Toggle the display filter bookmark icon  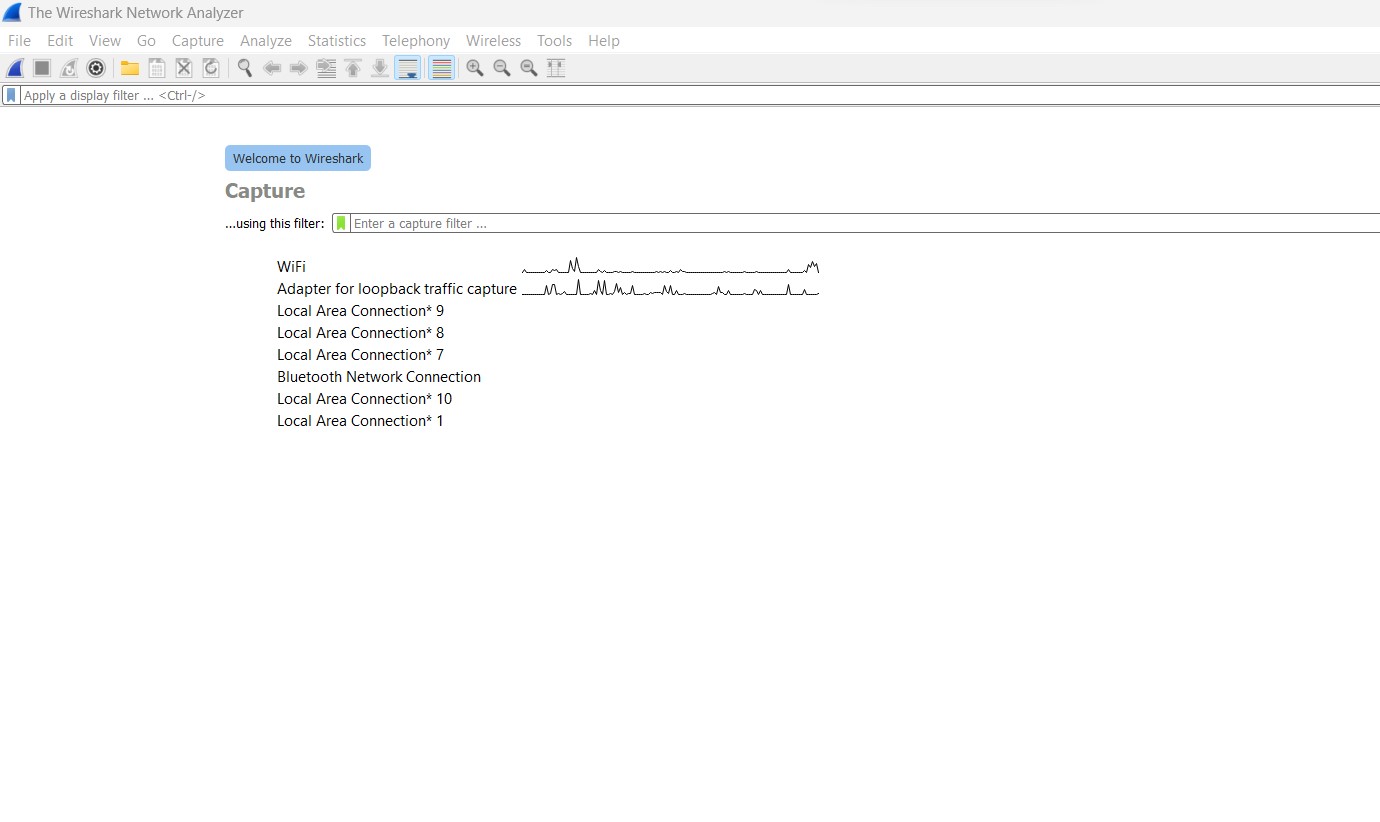pyautogui.click(x=10, y=94)
